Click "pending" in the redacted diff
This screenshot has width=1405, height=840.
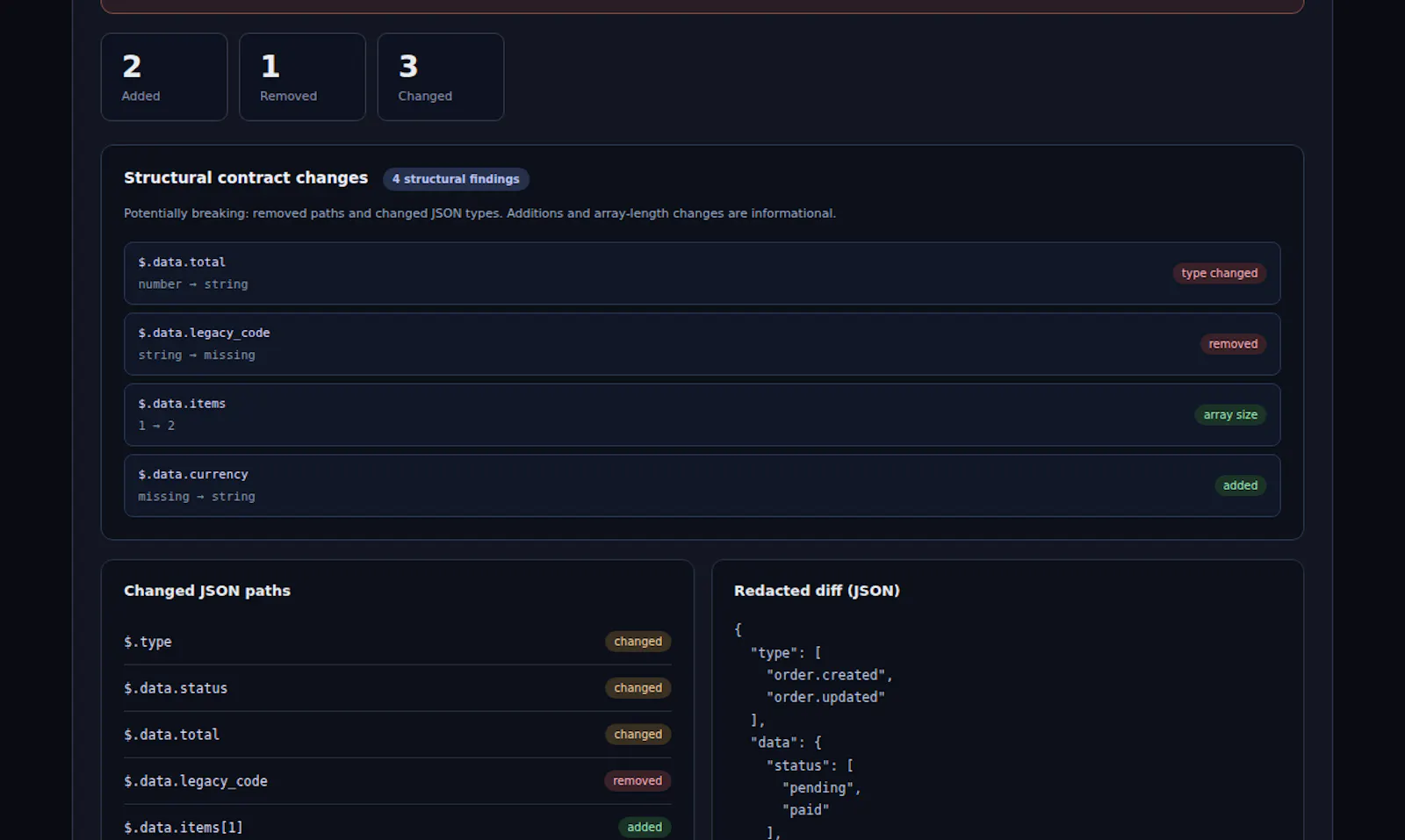coord(818,788)
